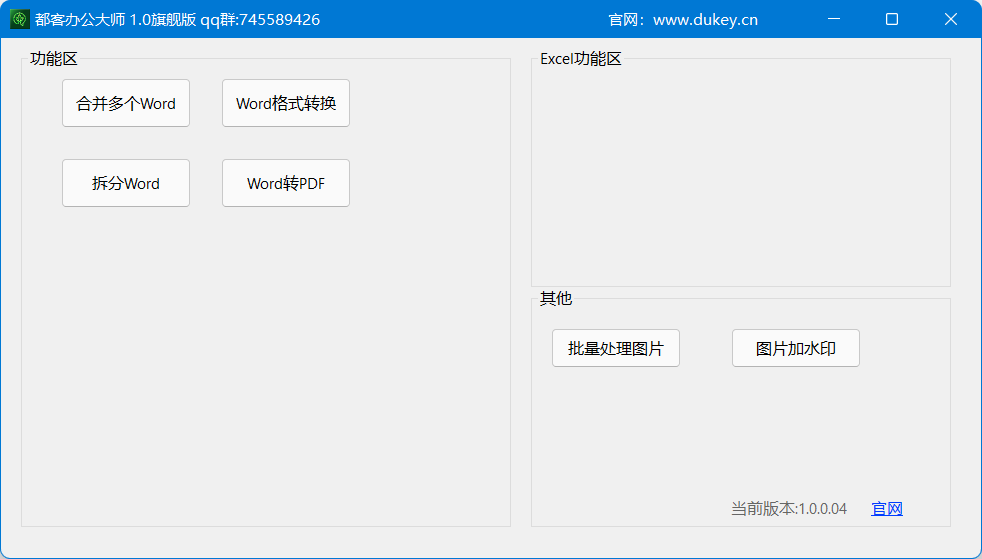Image resolution: width=982 pixels, height=559 pixels.
Task: Click the window title 都客办公大师 1.0旗舰版
Action: click(x=116, y=20)
